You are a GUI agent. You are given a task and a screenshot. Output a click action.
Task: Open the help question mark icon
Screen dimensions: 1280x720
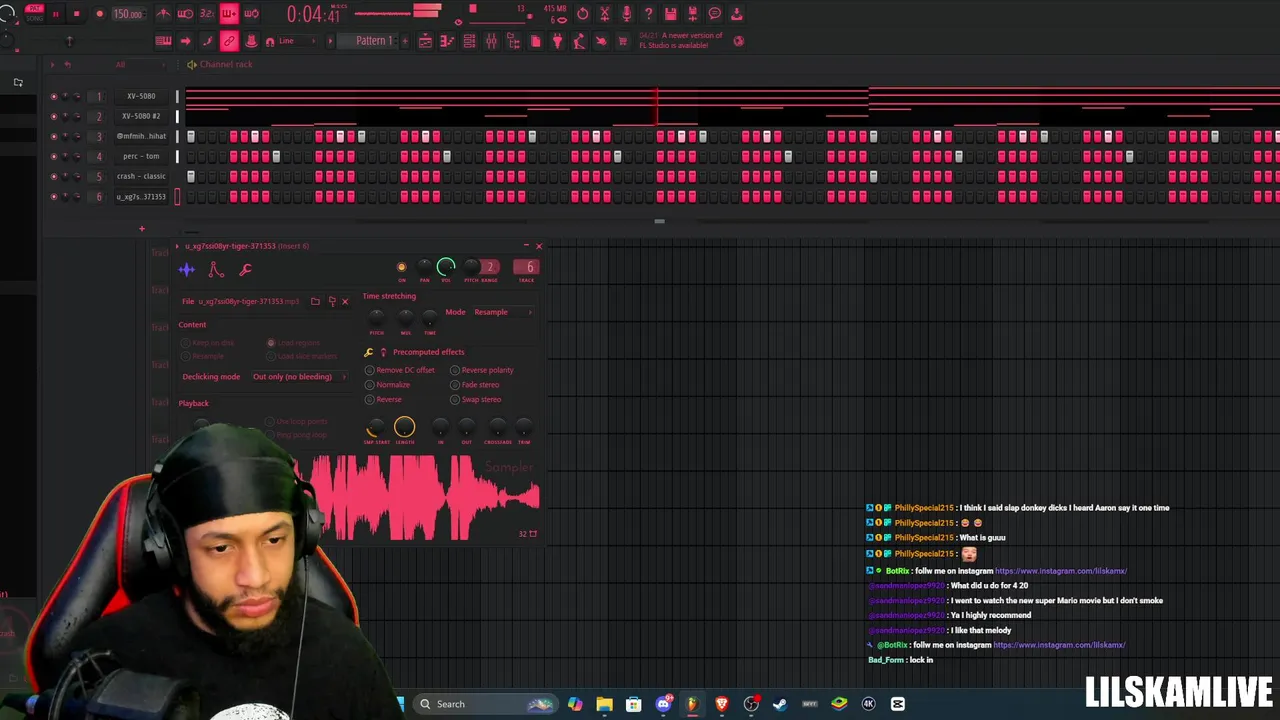[648, 14]
